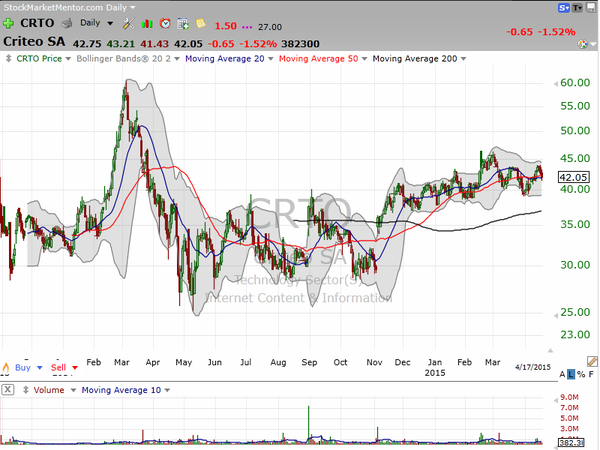
Task: Expand the Moving Average 50 dropdown
Action: [x=364, y=59]
